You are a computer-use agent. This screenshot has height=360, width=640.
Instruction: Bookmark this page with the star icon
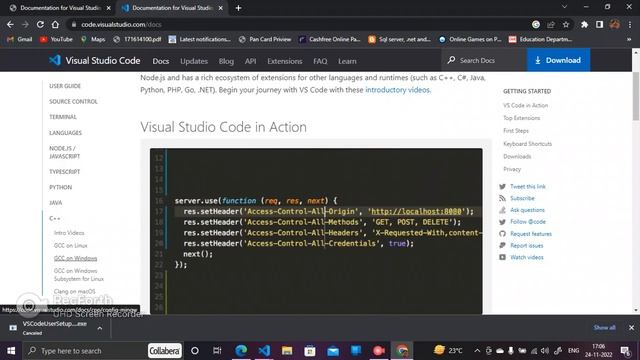point(566,24)
